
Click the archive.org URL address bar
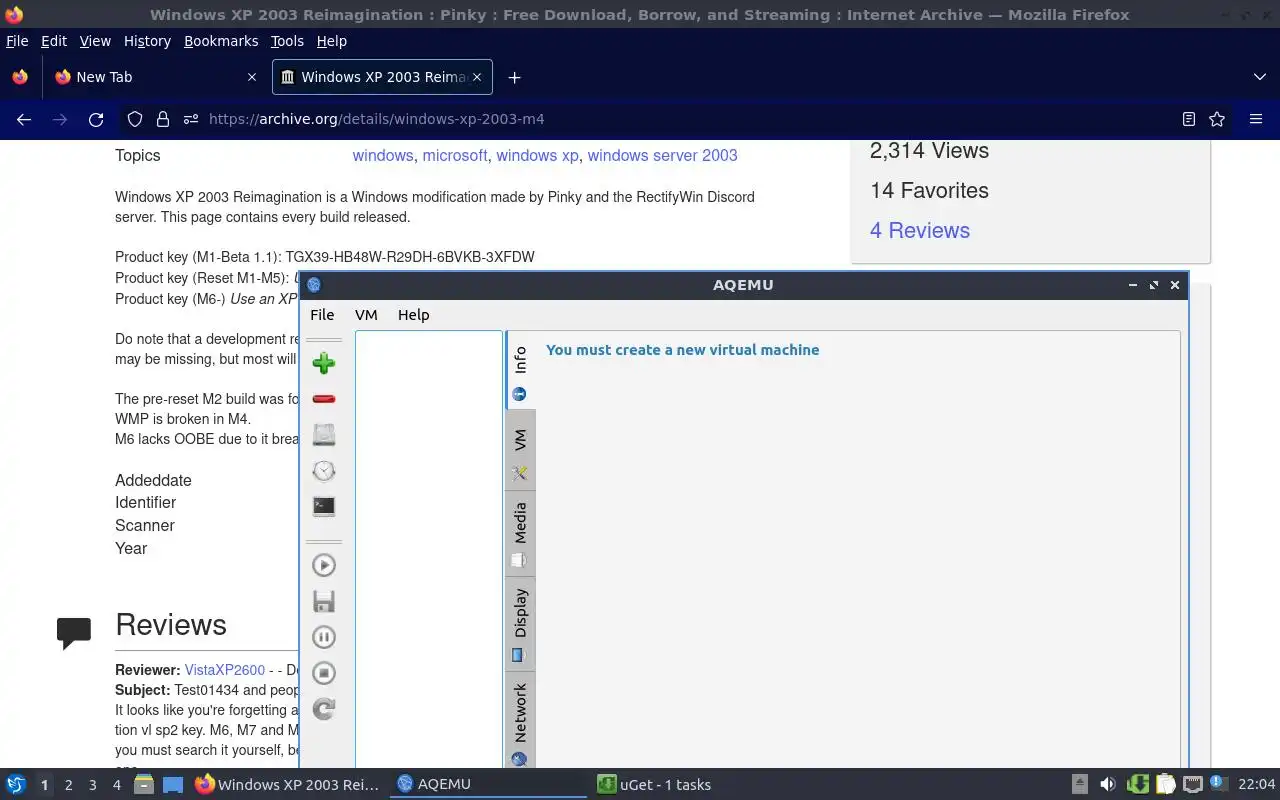pos(376,119)
